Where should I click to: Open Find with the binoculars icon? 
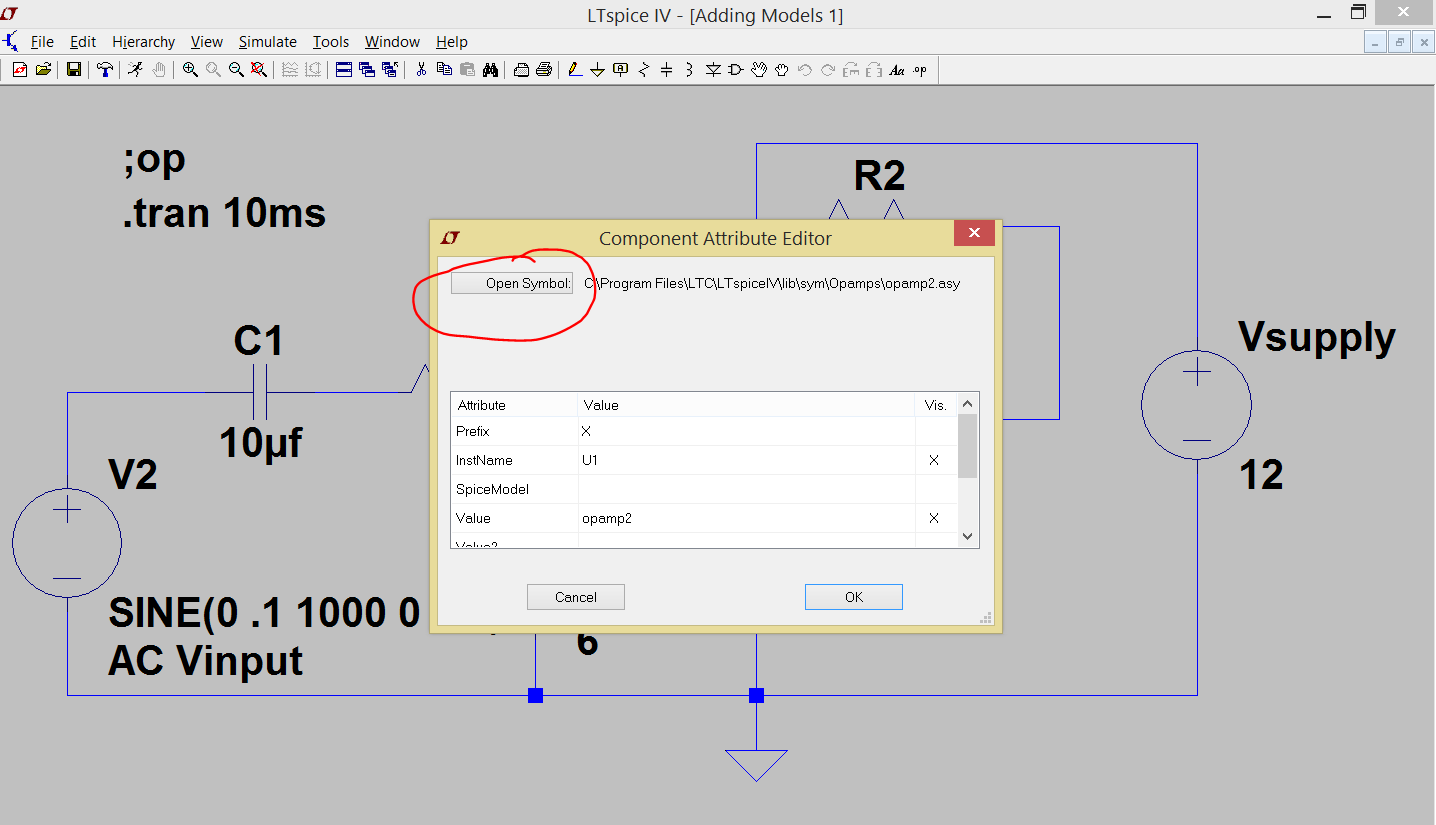pos(490,70)
